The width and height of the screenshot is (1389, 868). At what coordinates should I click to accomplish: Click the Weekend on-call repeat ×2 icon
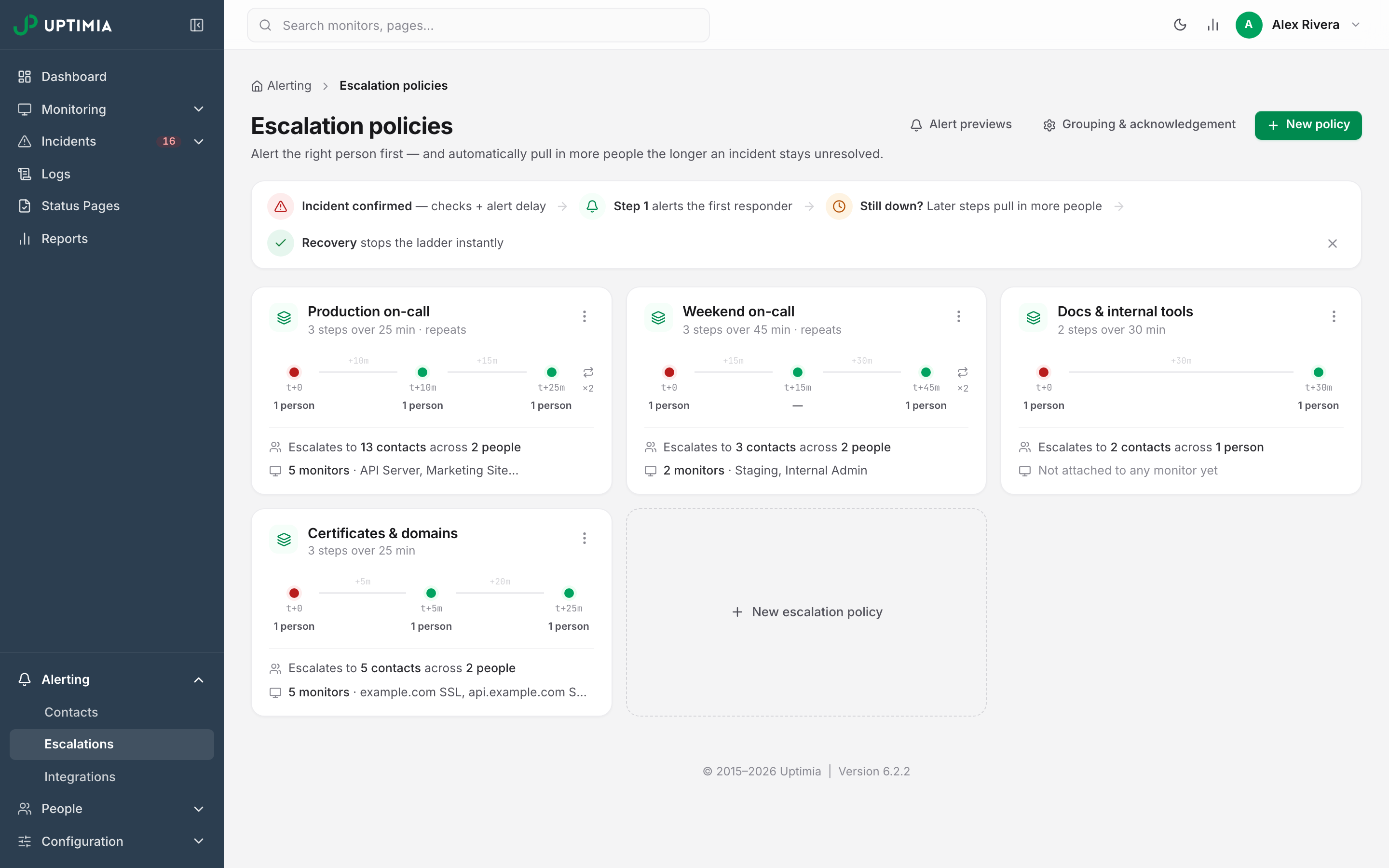point(963,372)
